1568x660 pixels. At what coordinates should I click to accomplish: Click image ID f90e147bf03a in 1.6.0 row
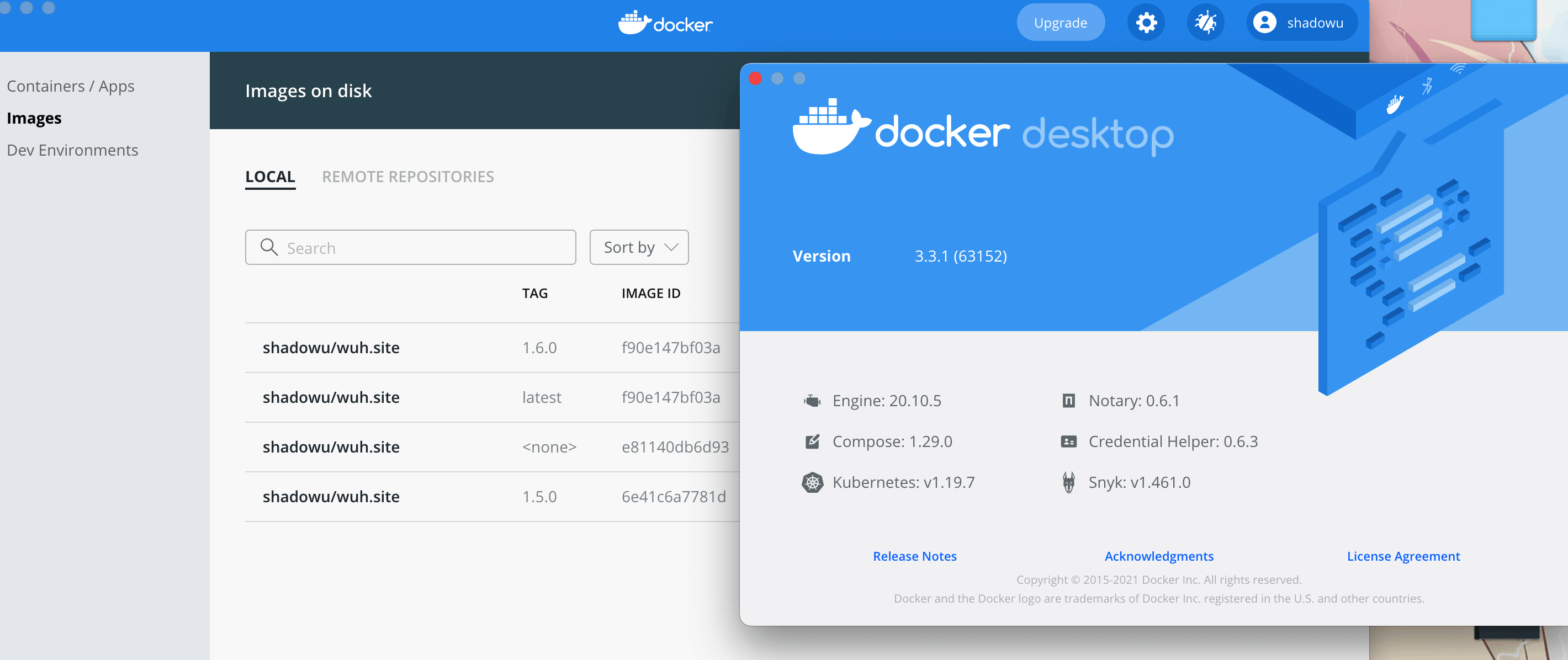pos(671,348)
